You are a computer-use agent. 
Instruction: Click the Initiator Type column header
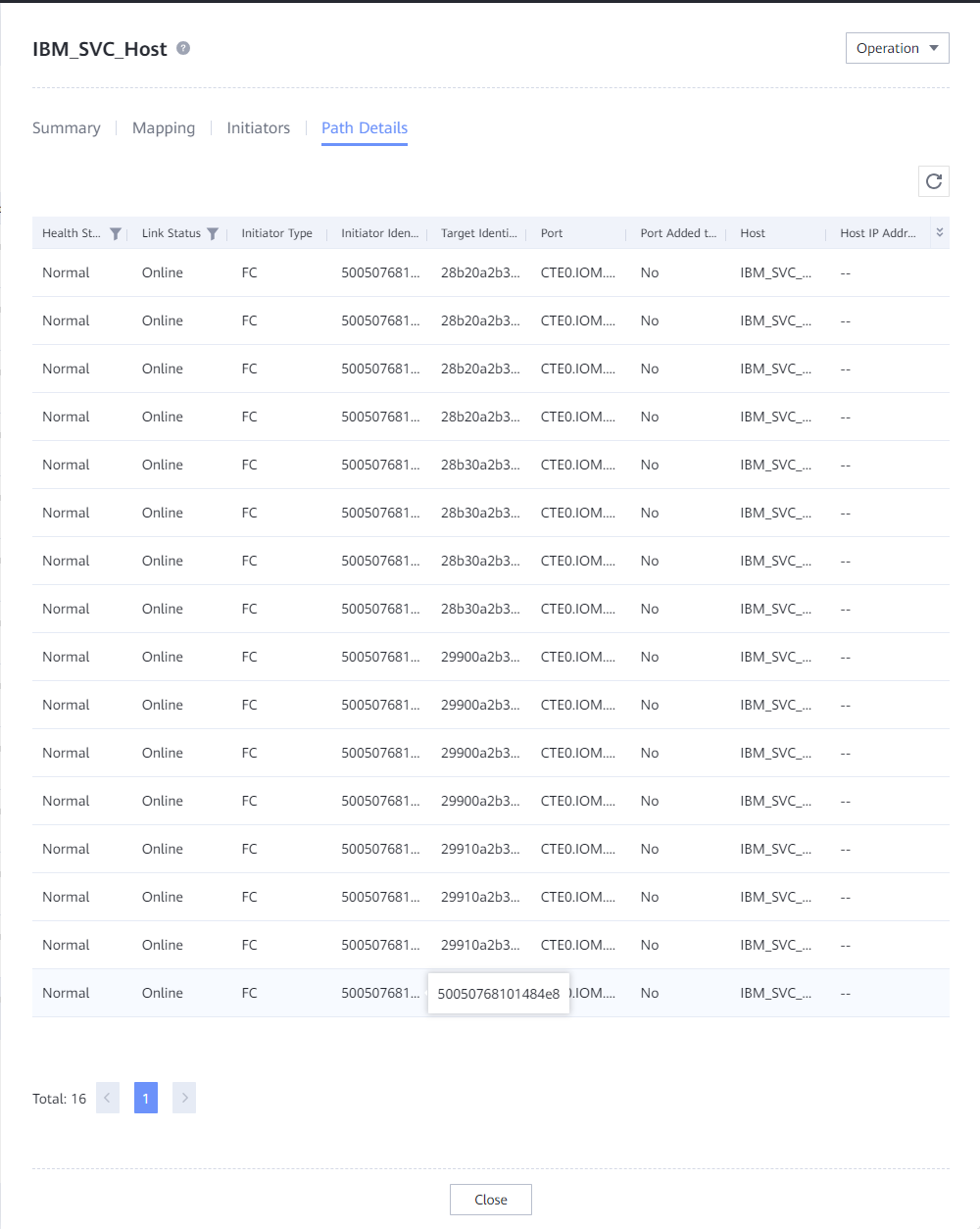(x=277, y=233)
